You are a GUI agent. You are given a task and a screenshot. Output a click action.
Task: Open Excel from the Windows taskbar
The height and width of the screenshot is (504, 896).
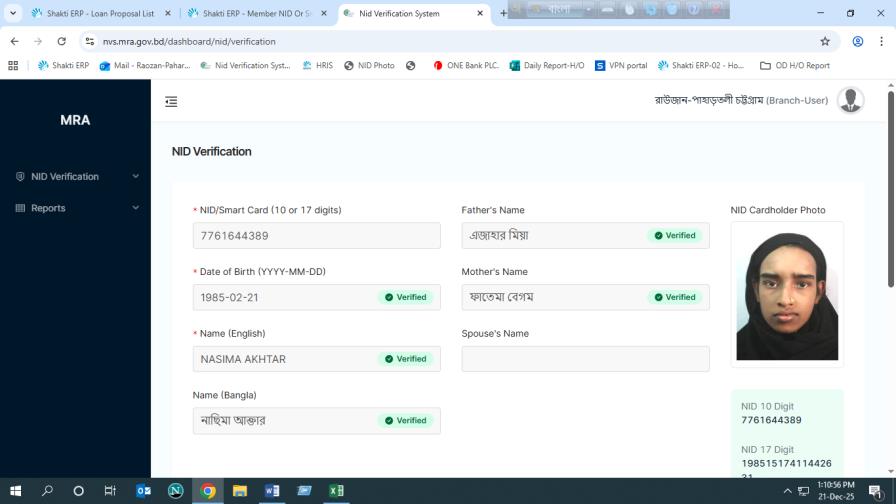coord(336,491)
